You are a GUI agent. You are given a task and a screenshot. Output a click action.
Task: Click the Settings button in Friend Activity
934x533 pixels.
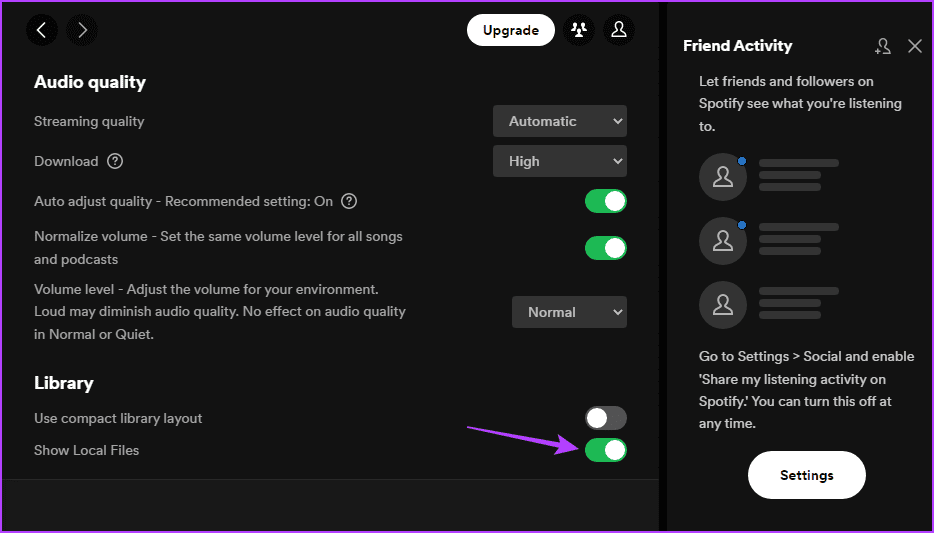point(806,475)
